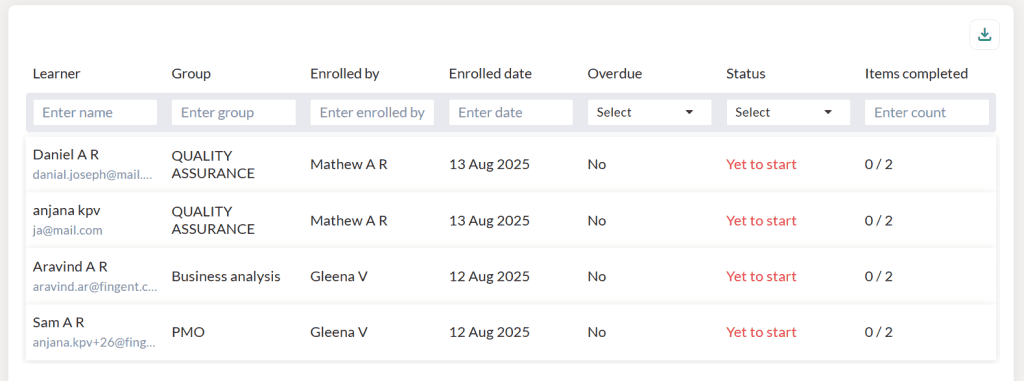The width and height of the screenshot is (1024, 381).
Task: Click Mathew A R in anjana kpv's row
Action: coord(349,221)
